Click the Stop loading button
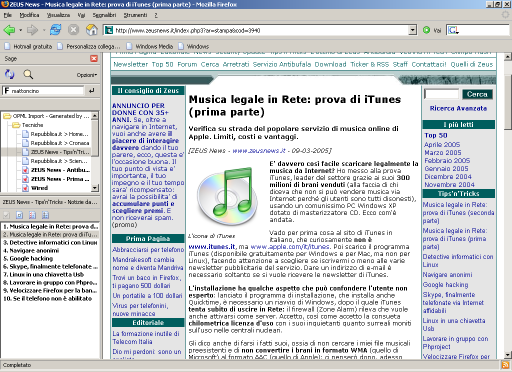The height and width of the screenshot is (372, 512). pos(73,30)
